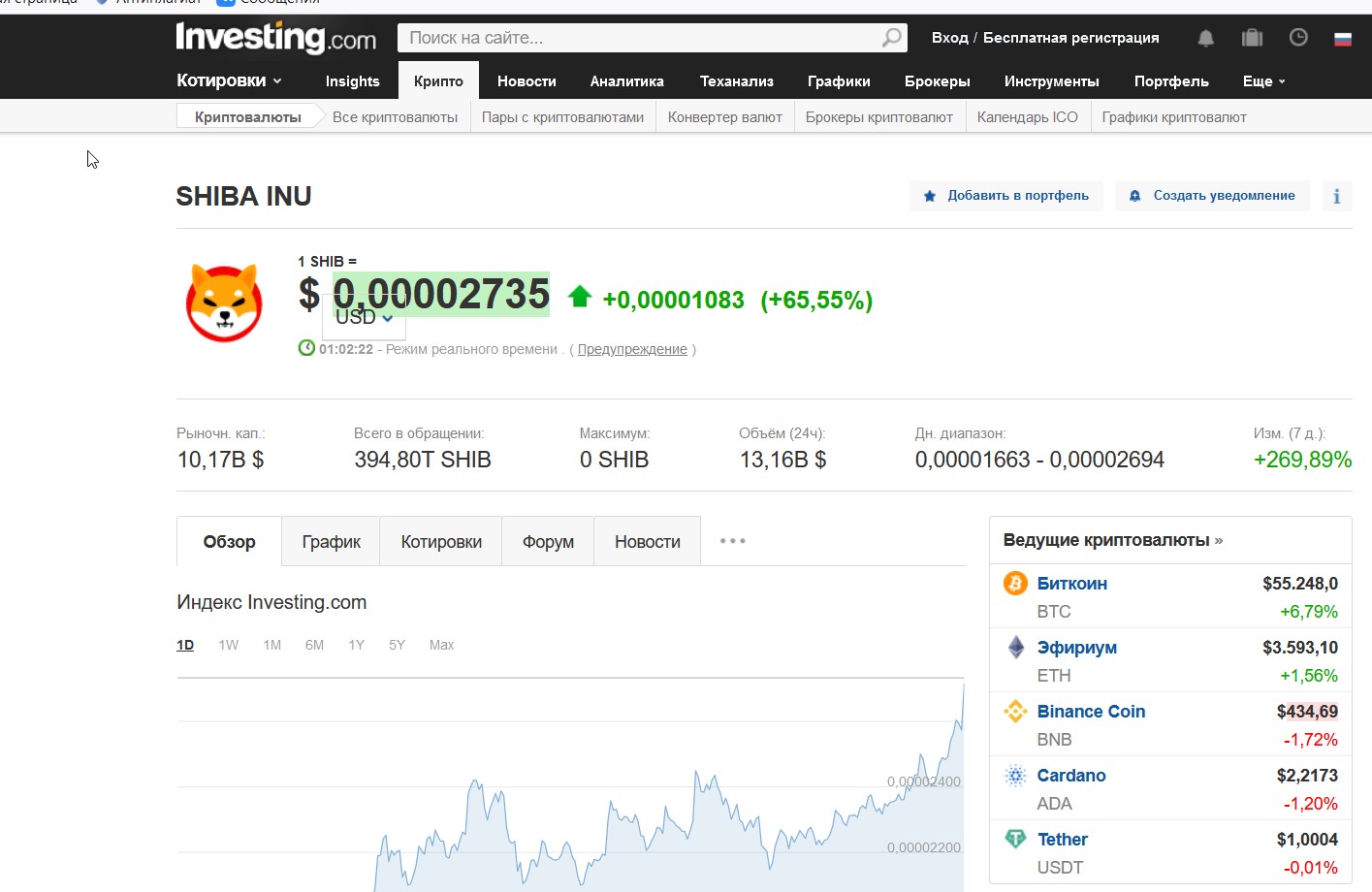Open the USD currency dropdown

click(x=365, y=318)
